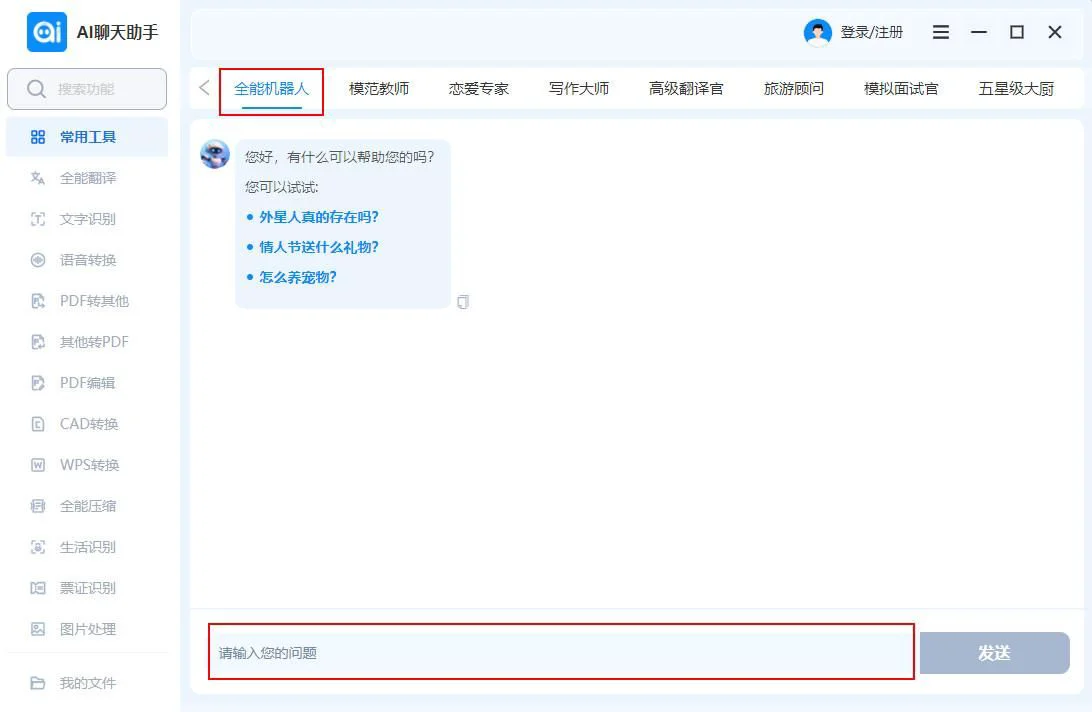Click the 全能压缩 compress icon
Image resolution: width=1092 pixels, height=712 pixels.
(x=38, y=506)
